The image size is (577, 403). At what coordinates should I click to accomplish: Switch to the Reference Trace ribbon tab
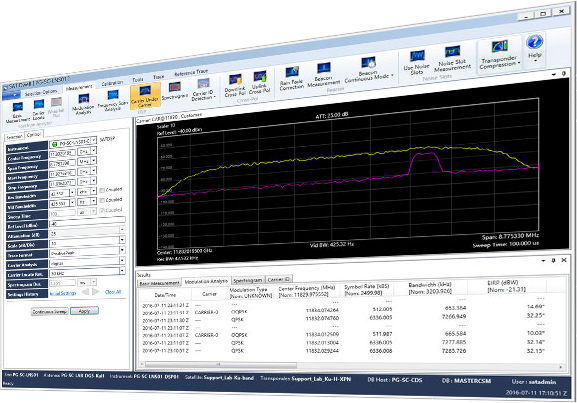(191, 73)
